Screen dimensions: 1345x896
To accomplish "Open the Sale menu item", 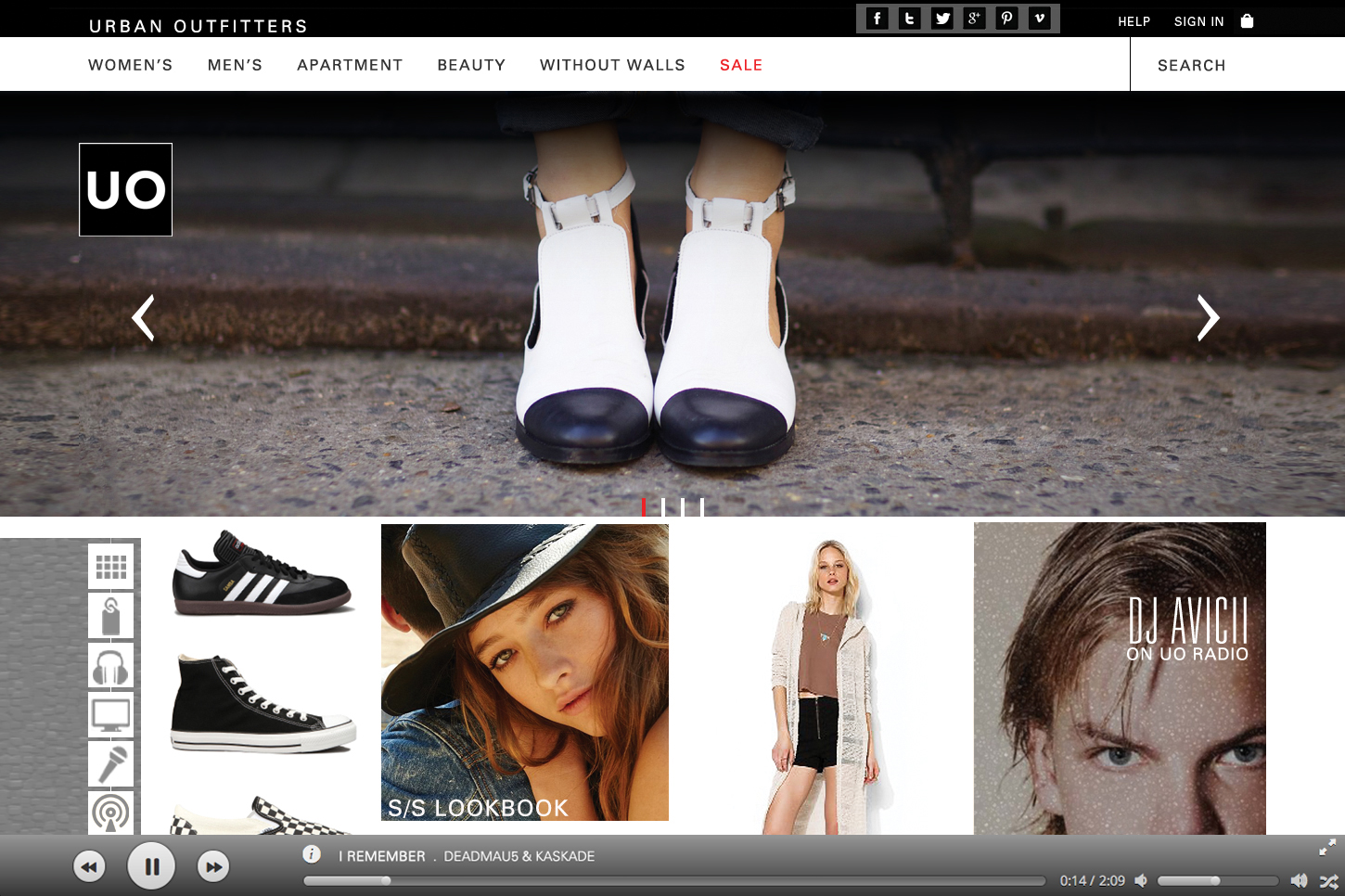I will 740,65.
